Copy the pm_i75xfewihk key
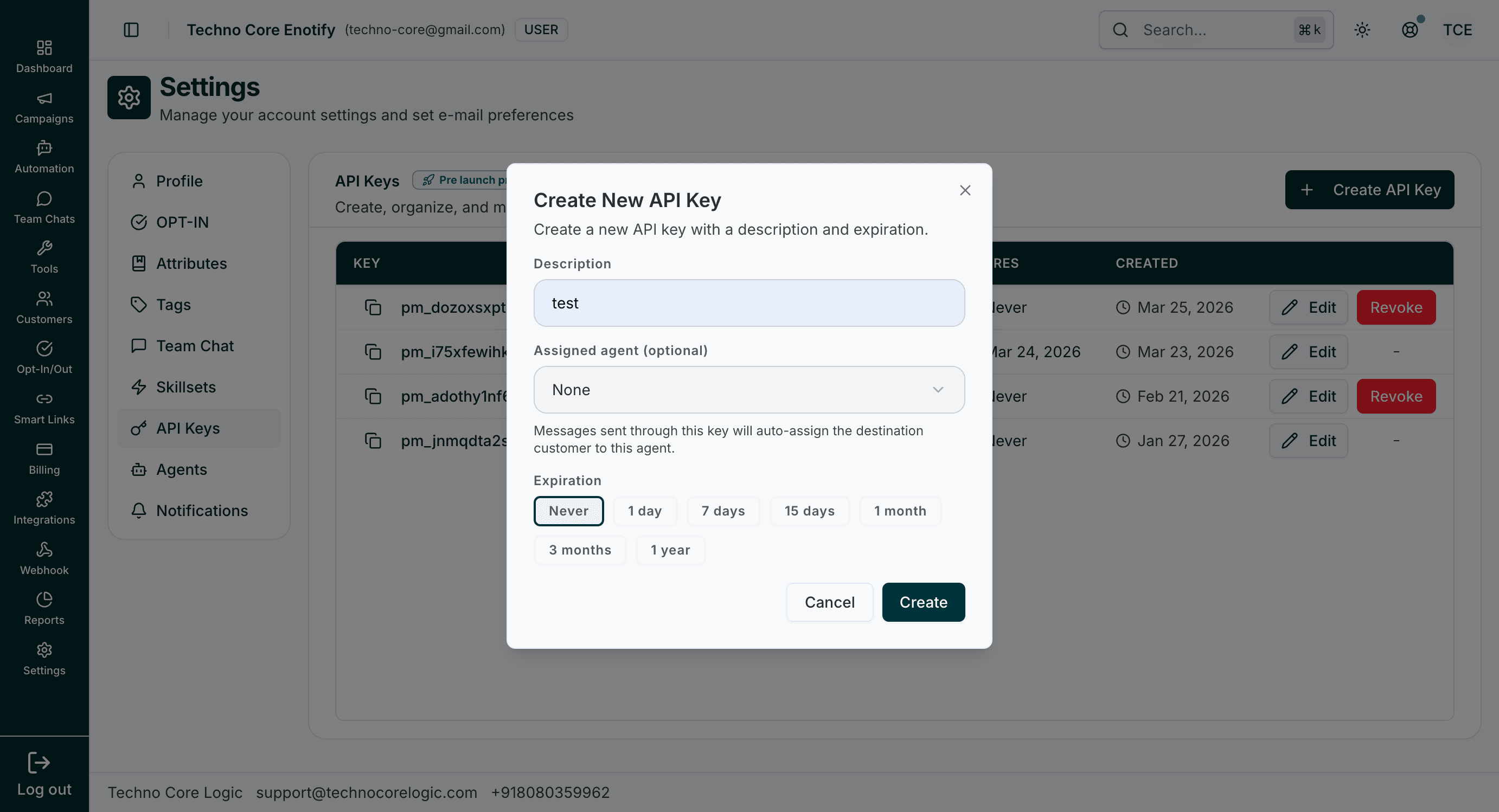 point(373,352)
